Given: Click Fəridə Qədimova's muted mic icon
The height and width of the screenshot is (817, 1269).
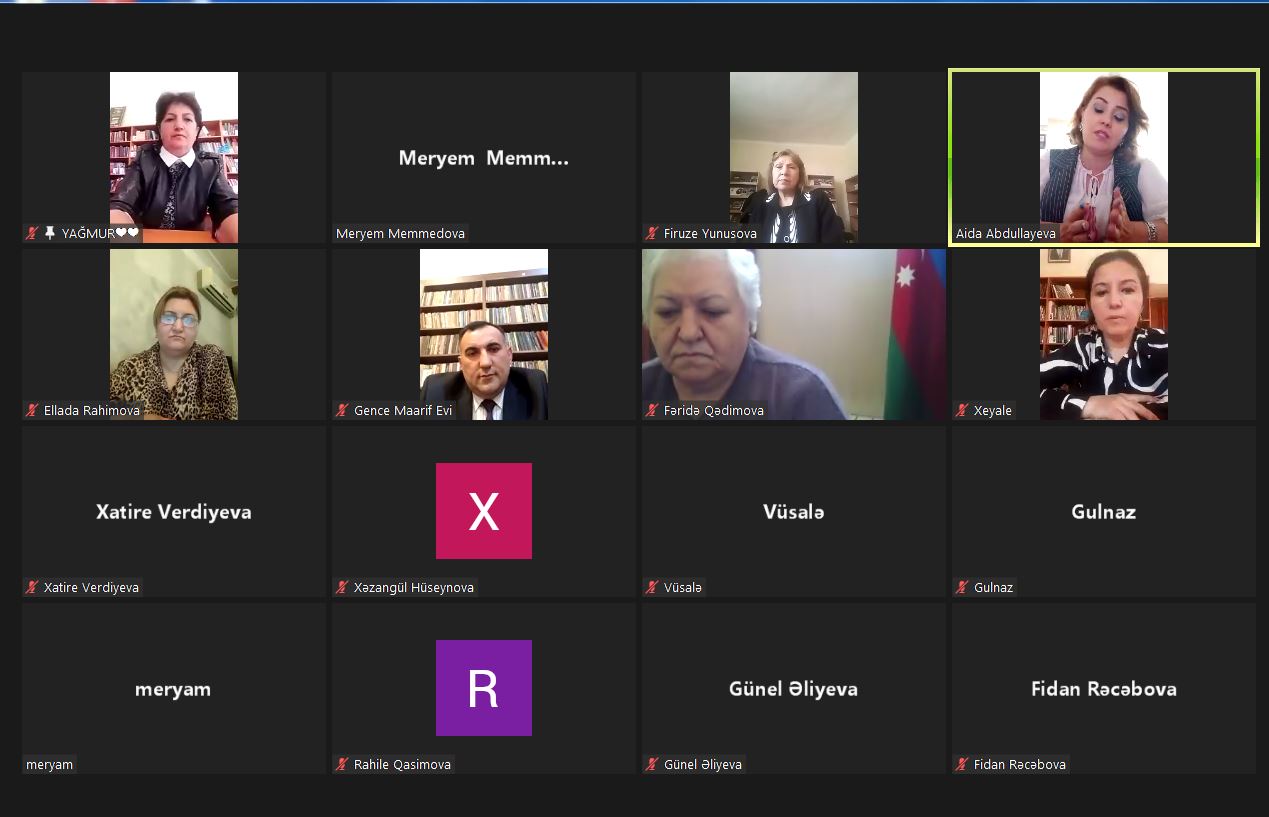Looking at the screenshot, I should coord(652,411).
